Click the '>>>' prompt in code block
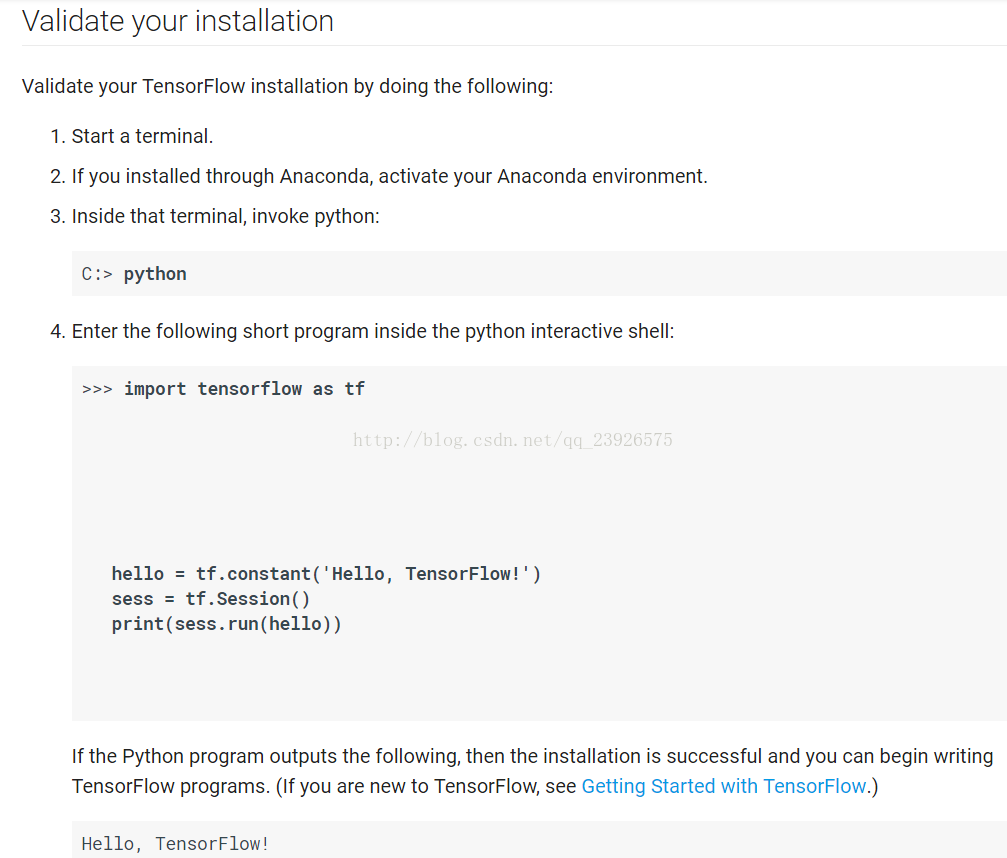This screenshot has width=1007, height=858. pos(97,389)
